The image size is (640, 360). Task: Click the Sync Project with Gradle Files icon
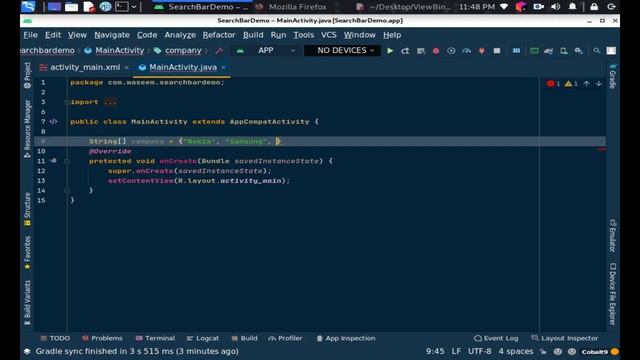(x=549, y=51)
